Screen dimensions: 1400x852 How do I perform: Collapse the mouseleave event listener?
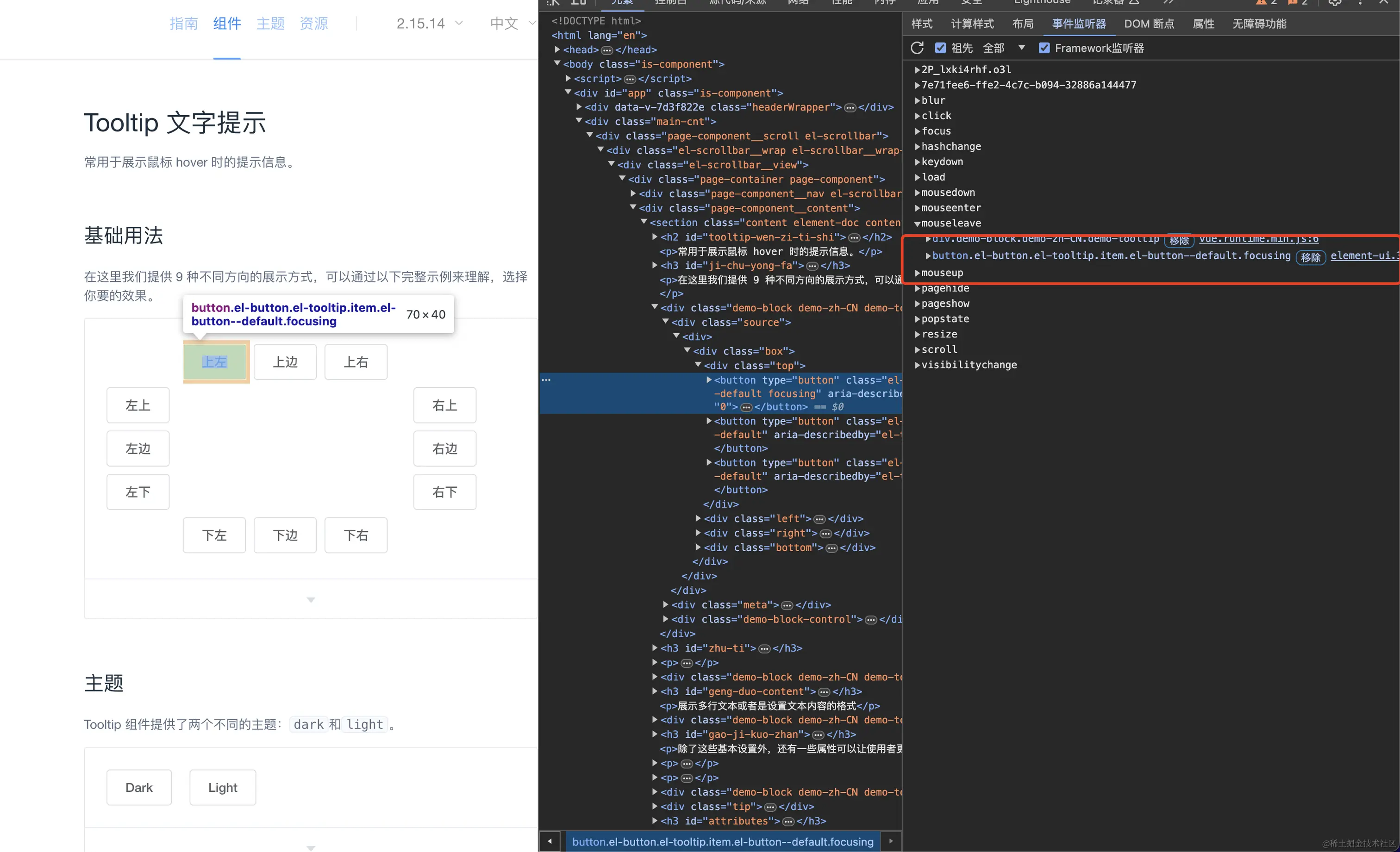(917, 223)
